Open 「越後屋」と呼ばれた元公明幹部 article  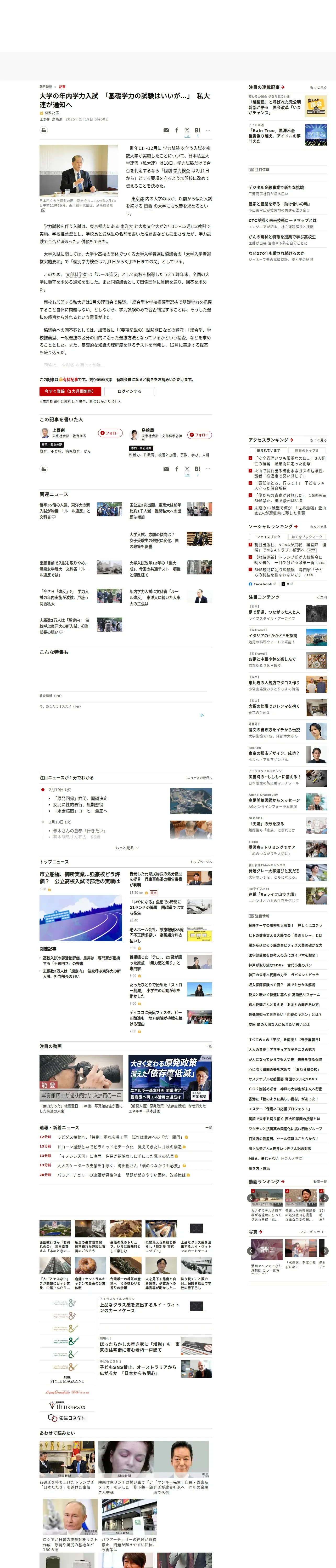coord(275,107)
